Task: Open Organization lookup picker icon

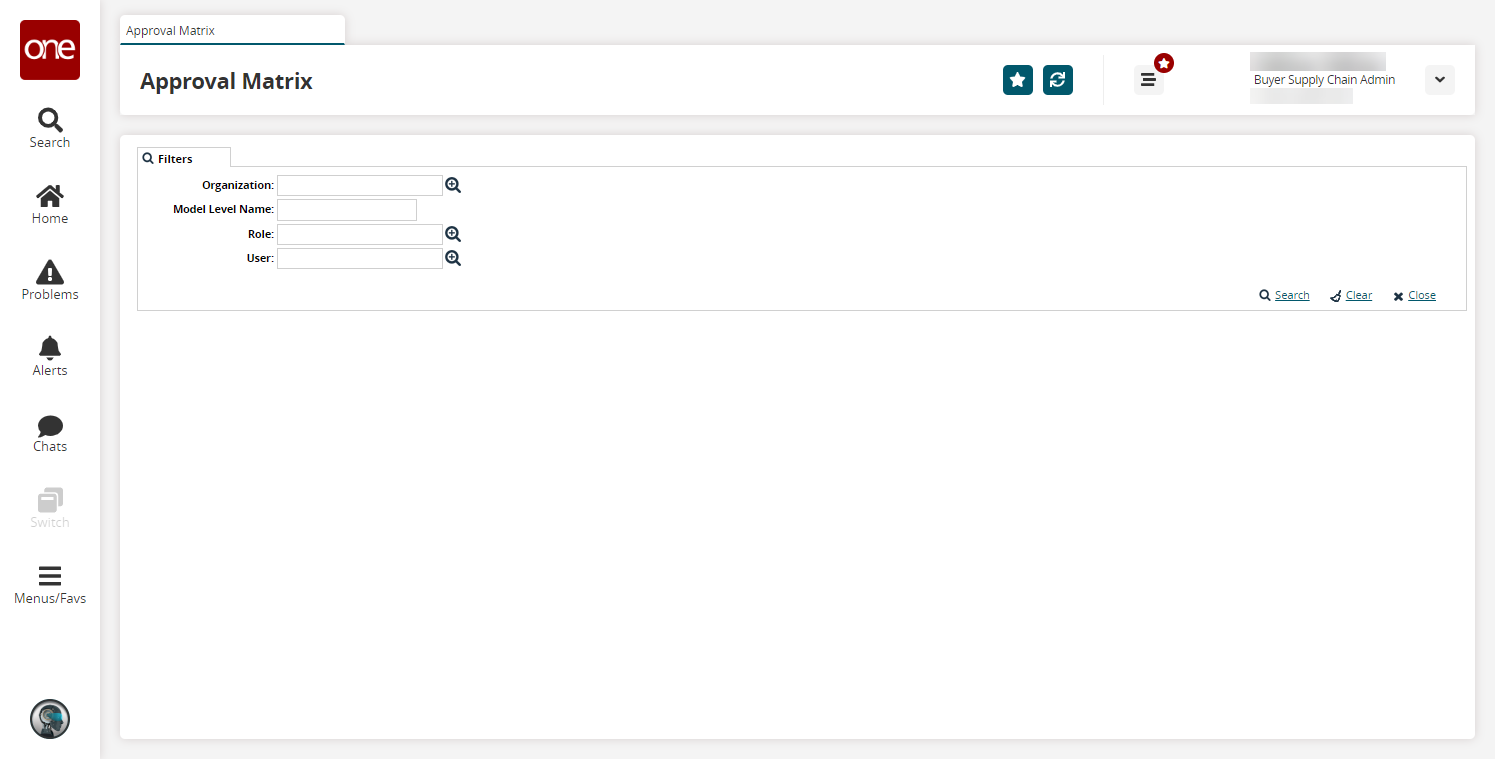Action: [x=453, y=185]
